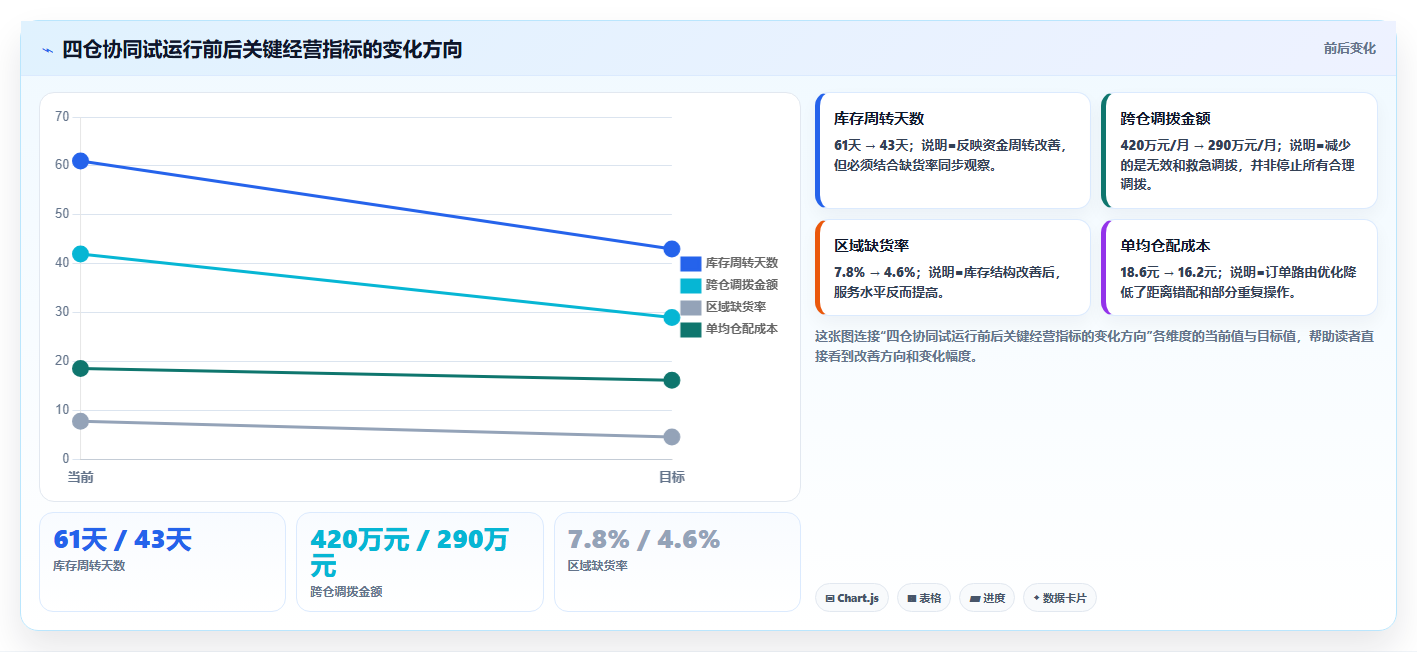1417x652 pixels.
Task: Click the 数据卡片 tag chip
Action: [x=1060, y=598]
